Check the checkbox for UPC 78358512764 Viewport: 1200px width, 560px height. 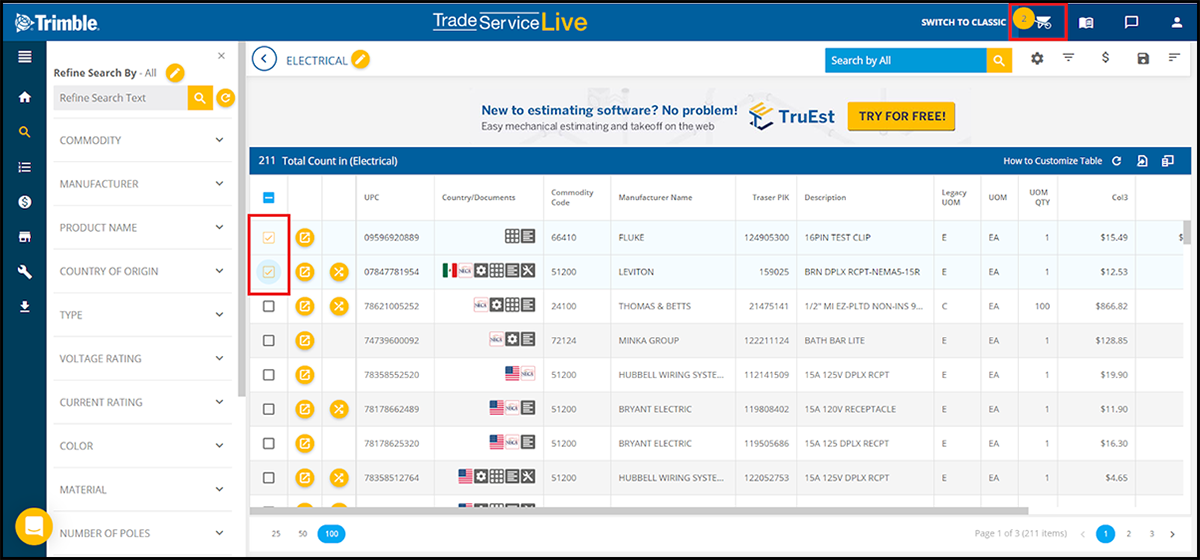tap(268, 477)
